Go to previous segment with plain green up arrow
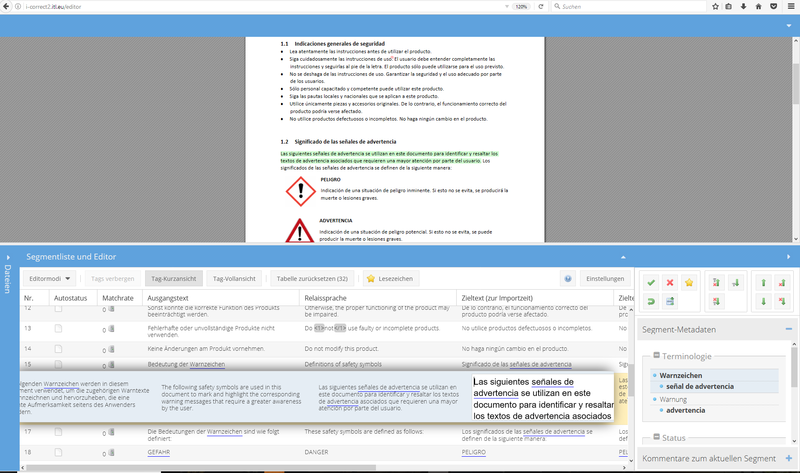The image size is (800, 473). 763,283
